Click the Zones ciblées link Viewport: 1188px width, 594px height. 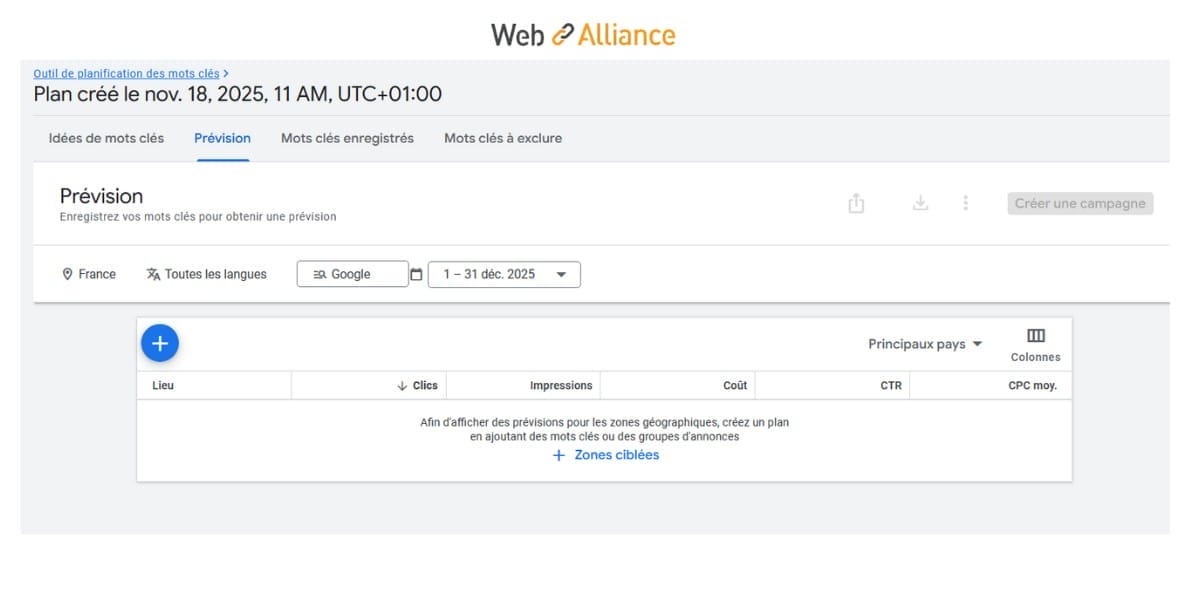click(x=606, y=455)
